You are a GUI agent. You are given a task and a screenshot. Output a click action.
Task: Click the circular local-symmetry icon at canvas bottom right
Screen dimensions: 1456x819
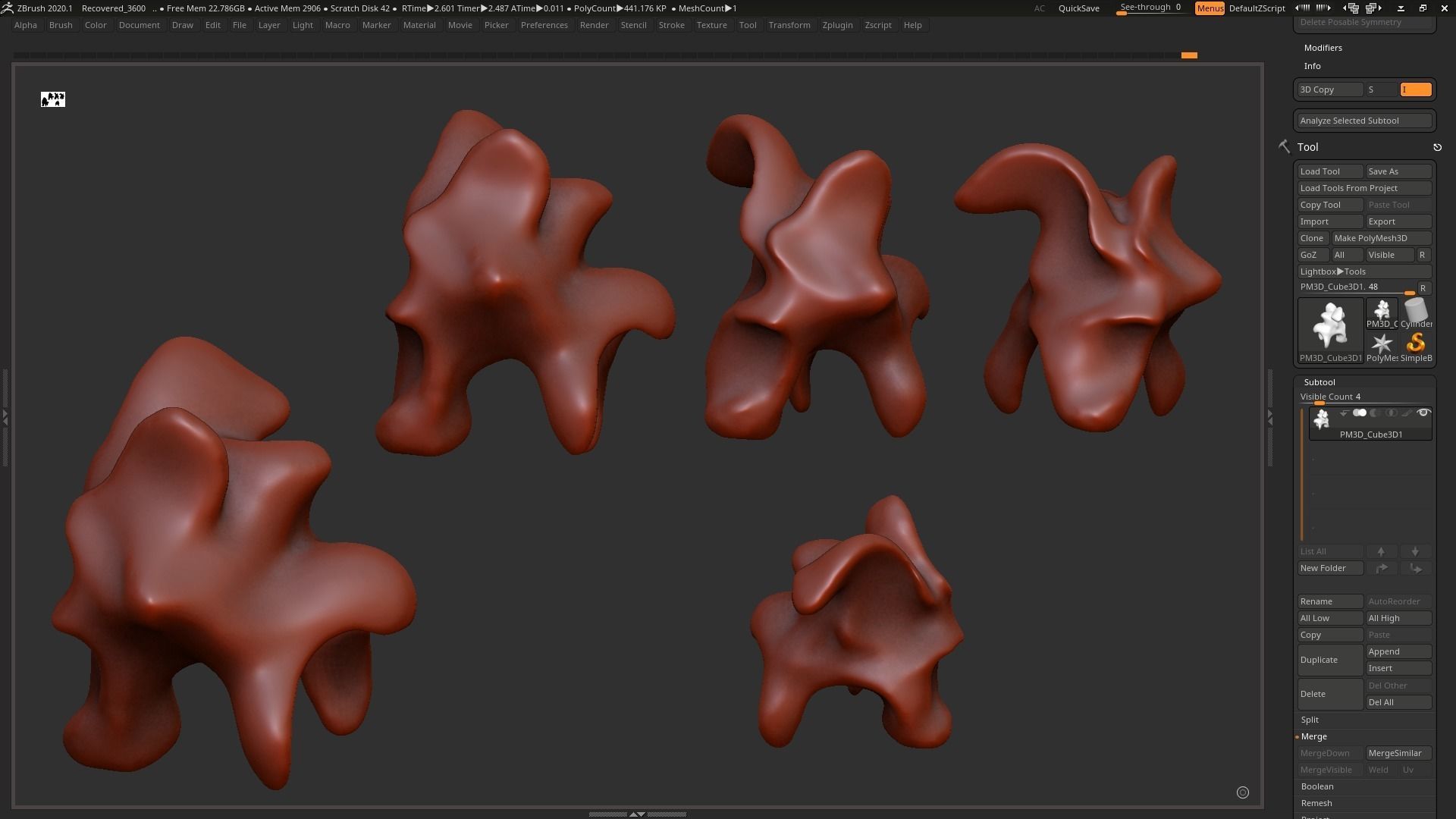coord(1243,792)
